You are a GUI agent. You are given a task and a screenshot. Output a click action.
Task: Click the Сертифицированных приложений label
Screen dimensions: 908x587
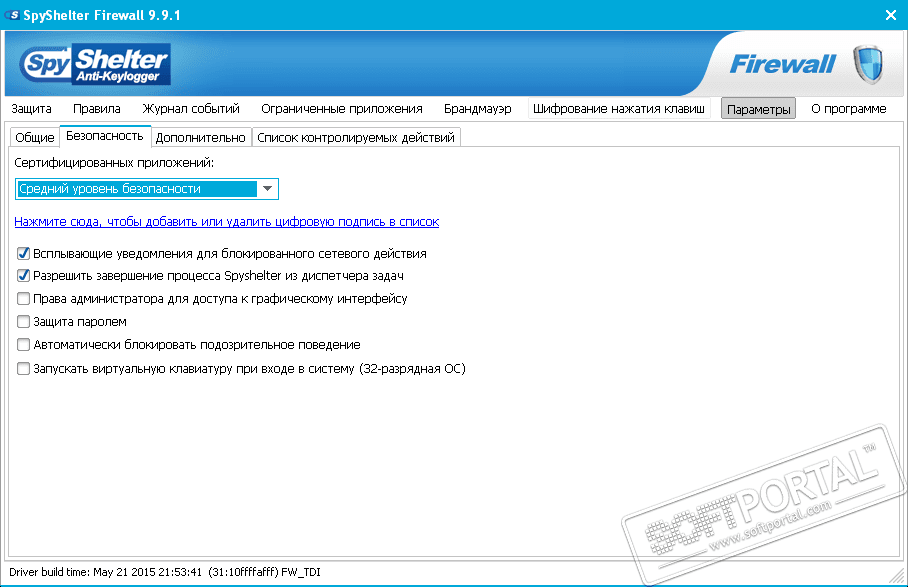[x=114, y=163]
